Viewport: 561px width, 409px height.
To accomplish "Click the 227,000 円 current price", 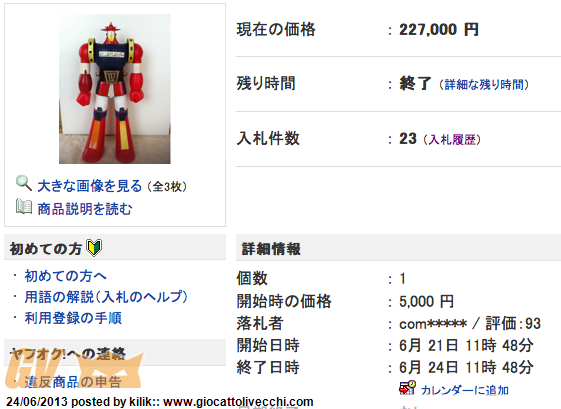I will pos(439,29).
